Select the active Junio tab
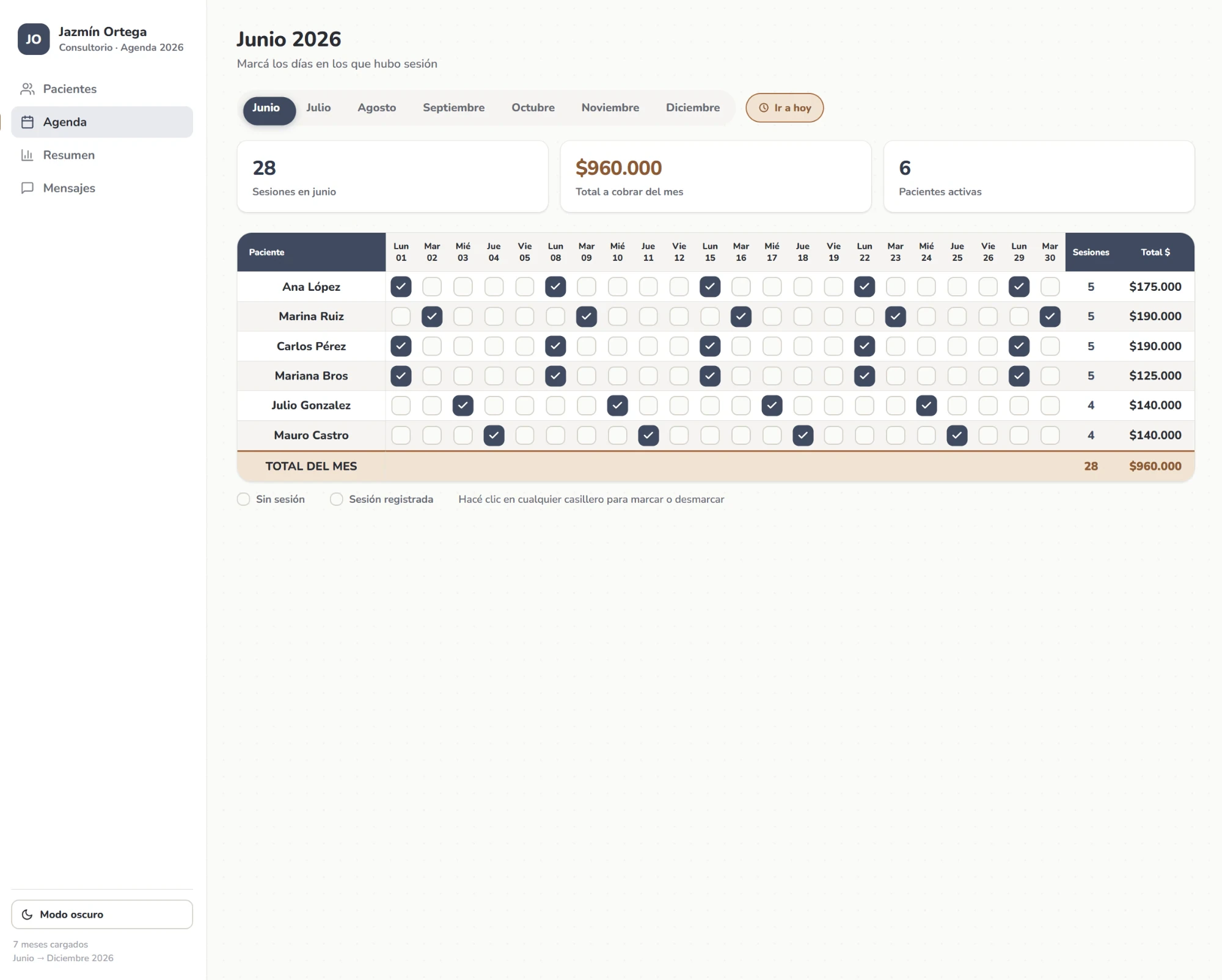The height and width of the screenshot is (980, 1222). pyautogui.click(x=269, y=111)
